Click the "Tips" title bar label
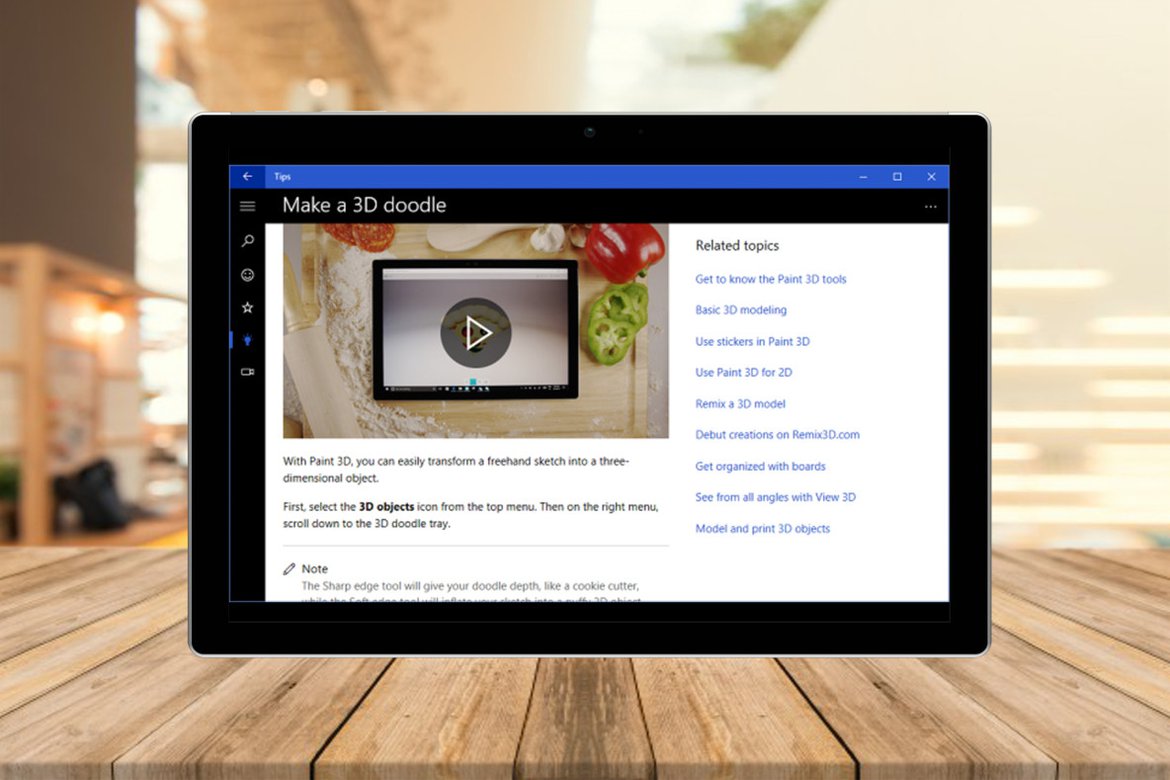Image resolution: width=1170 pixels, height=780 pixels. tap(282, 177)
